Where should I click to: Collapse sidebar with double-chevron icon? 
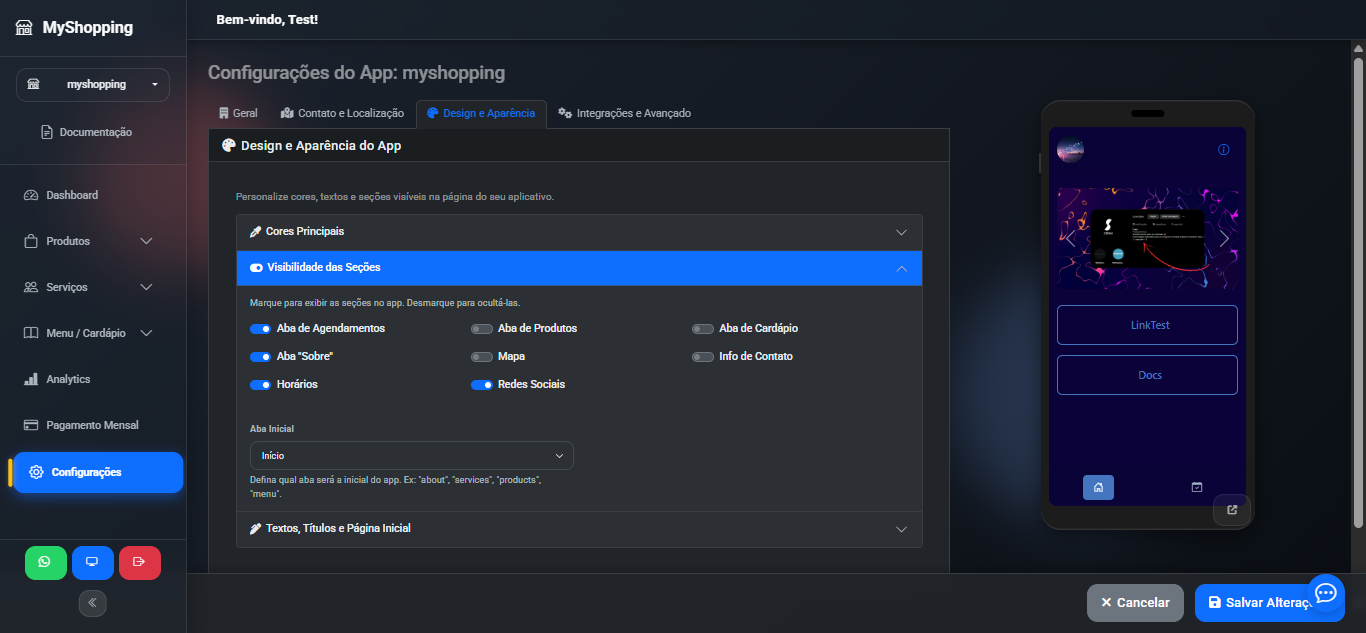pyautogui.click(x=92, y=603)
